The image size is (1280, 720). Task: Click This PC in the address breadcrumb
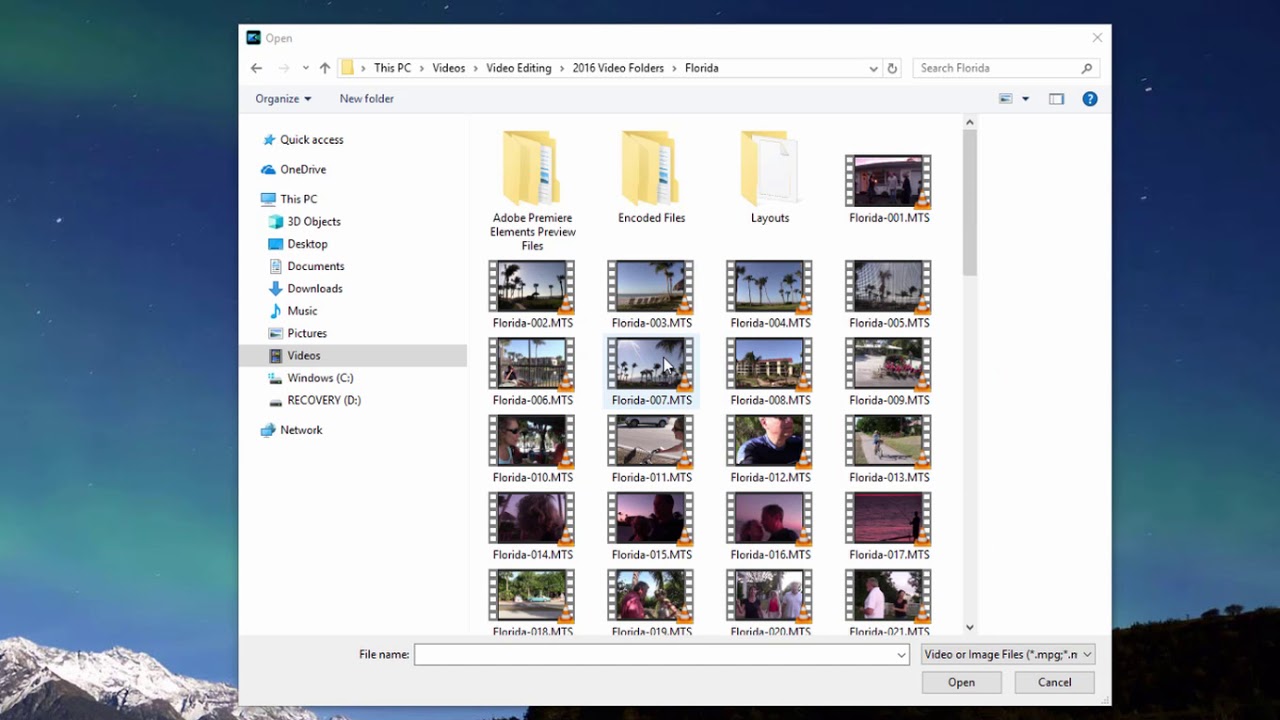click(x=392, y=68)
